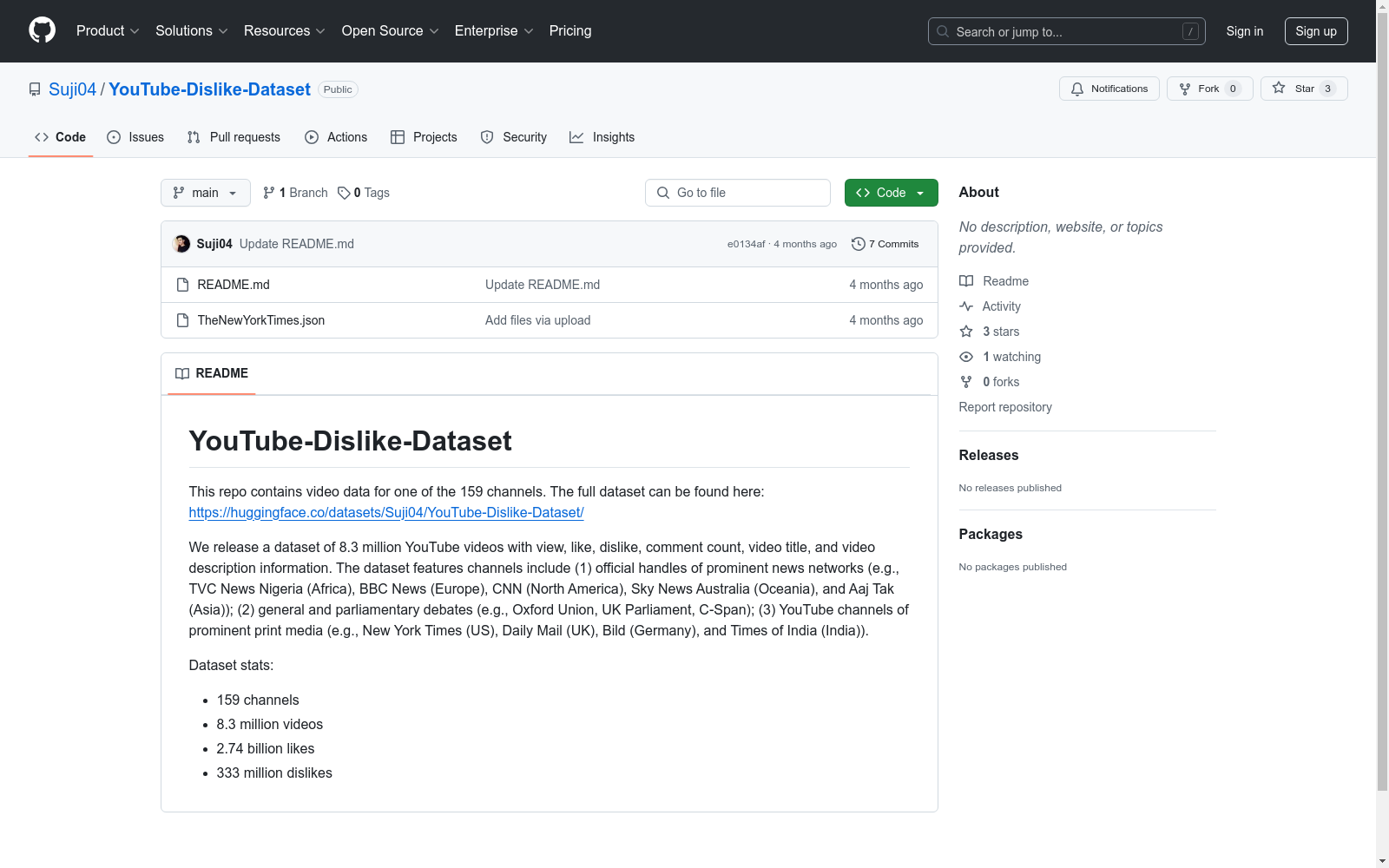Screen dimensions: 1389x868
Task: Open the Packages section heading
Action: pos(991,534)
